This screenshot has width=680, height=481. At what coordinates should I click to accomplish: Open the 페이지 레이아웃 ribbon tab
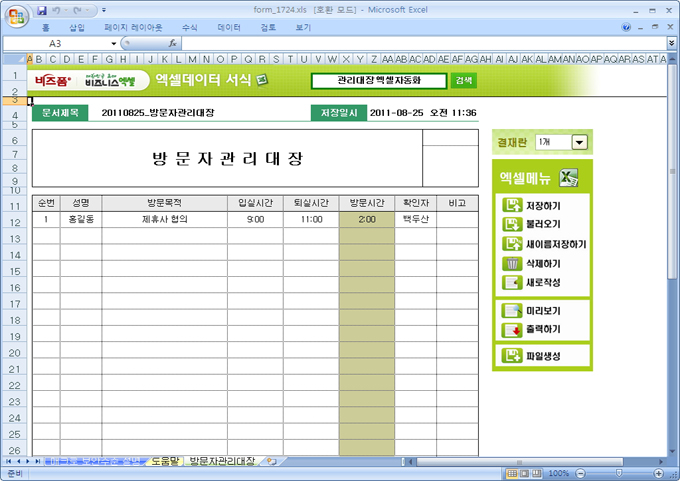(x=133, y=28)
